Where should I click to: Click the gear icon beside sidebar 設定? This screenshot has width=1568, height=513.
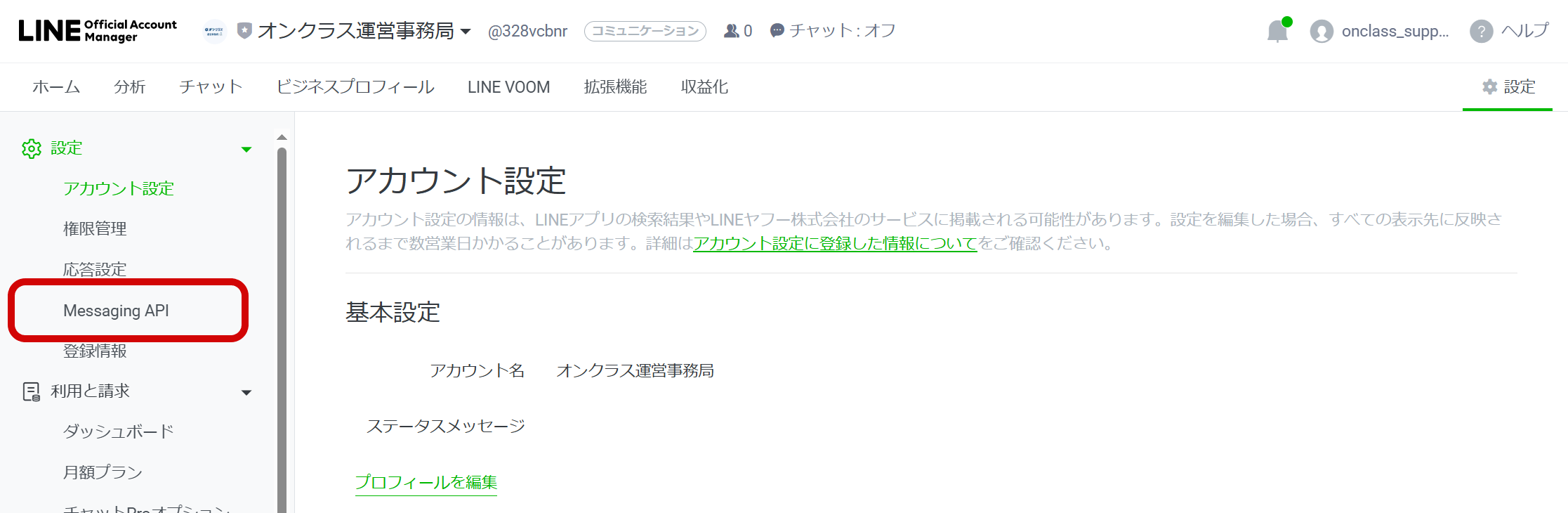click(32, 149)
